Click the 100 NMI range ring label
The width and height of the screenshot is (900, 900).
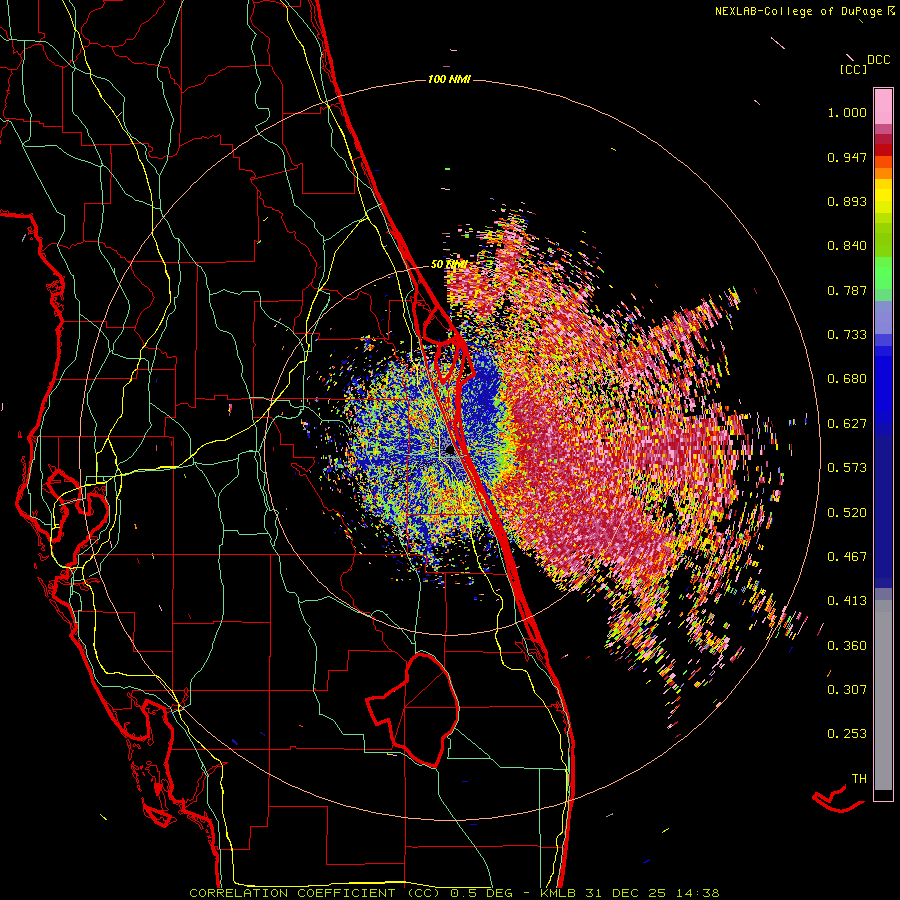[x=449, y=79]
